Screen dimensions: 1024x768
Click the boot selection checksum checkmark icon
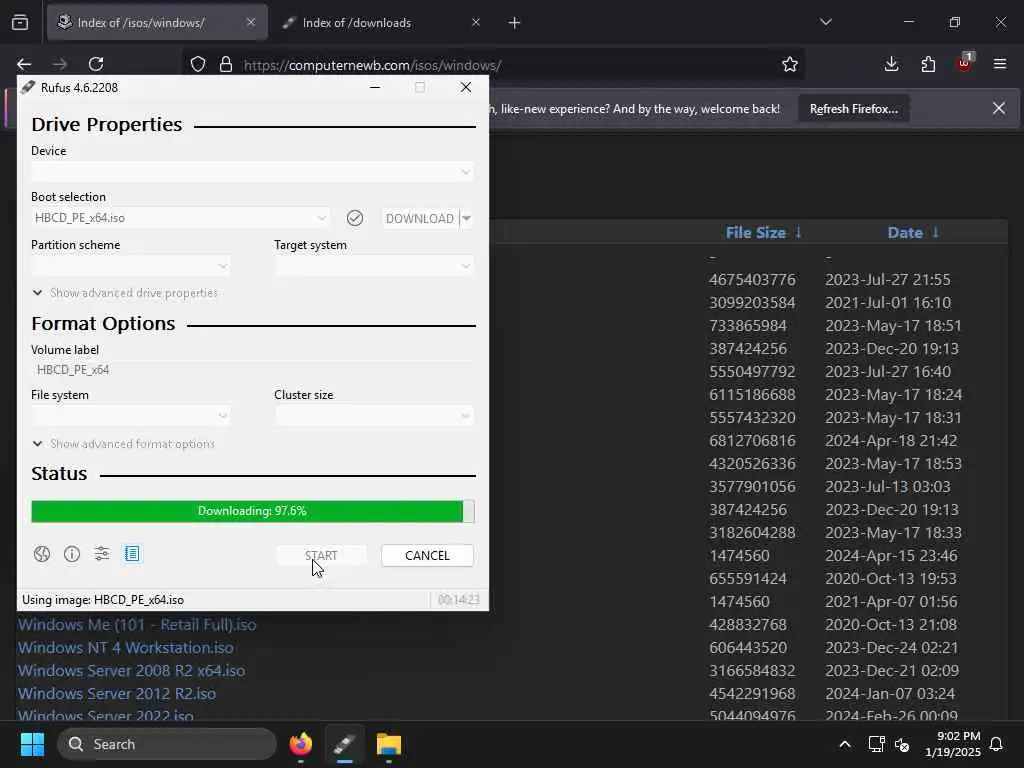click(x=355, y=218)
